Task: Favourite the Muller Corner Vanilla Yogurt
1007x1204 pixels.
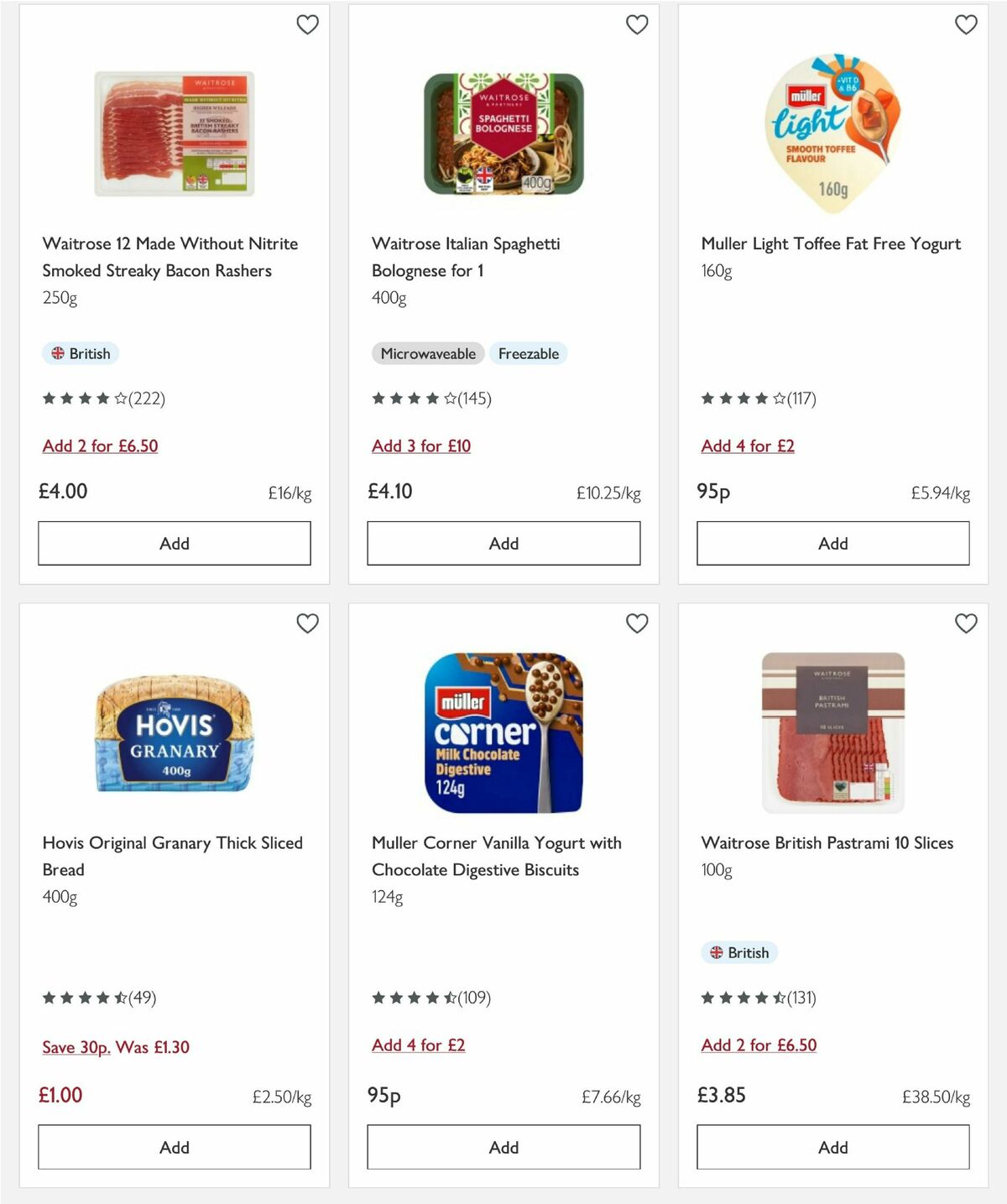Action: coord(637,624)
